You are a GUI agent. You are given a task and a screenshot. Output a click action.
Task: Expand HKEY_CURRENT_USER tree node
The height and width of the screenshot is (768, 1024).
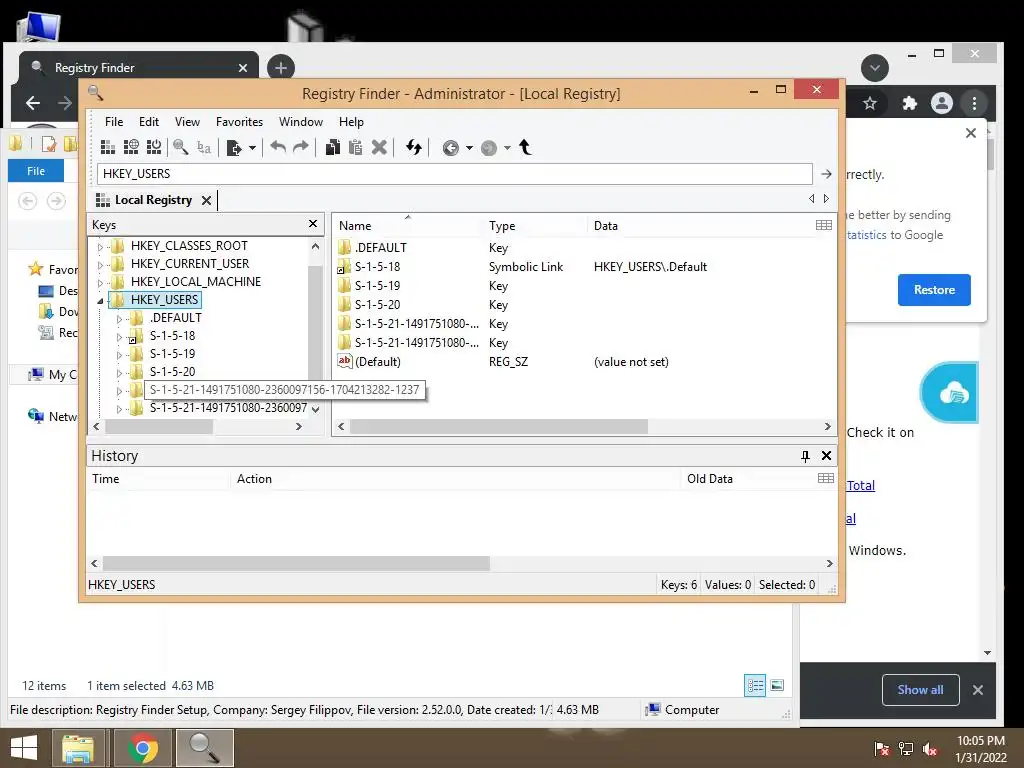click(100, 264)
